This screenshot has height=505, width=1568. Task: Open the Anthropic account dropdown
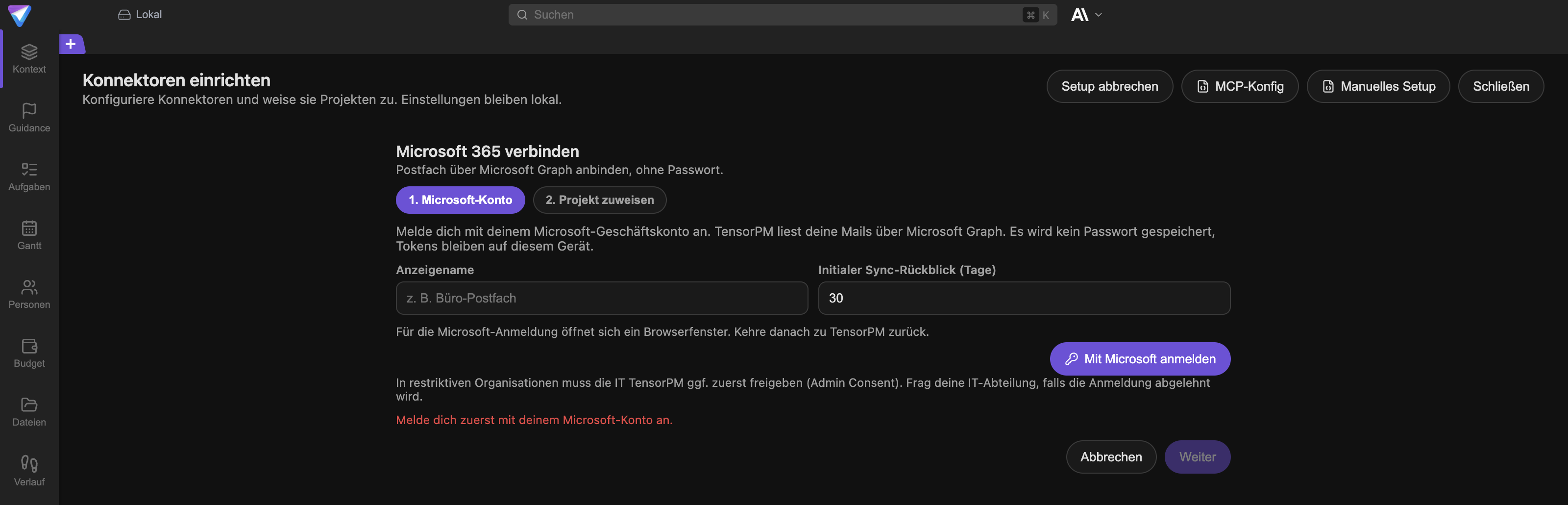(1086, 15)
